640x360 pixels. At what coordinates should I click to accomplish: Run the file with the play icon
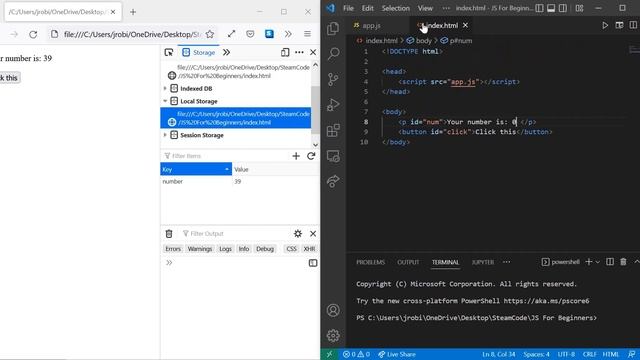[x=605, y=25]
